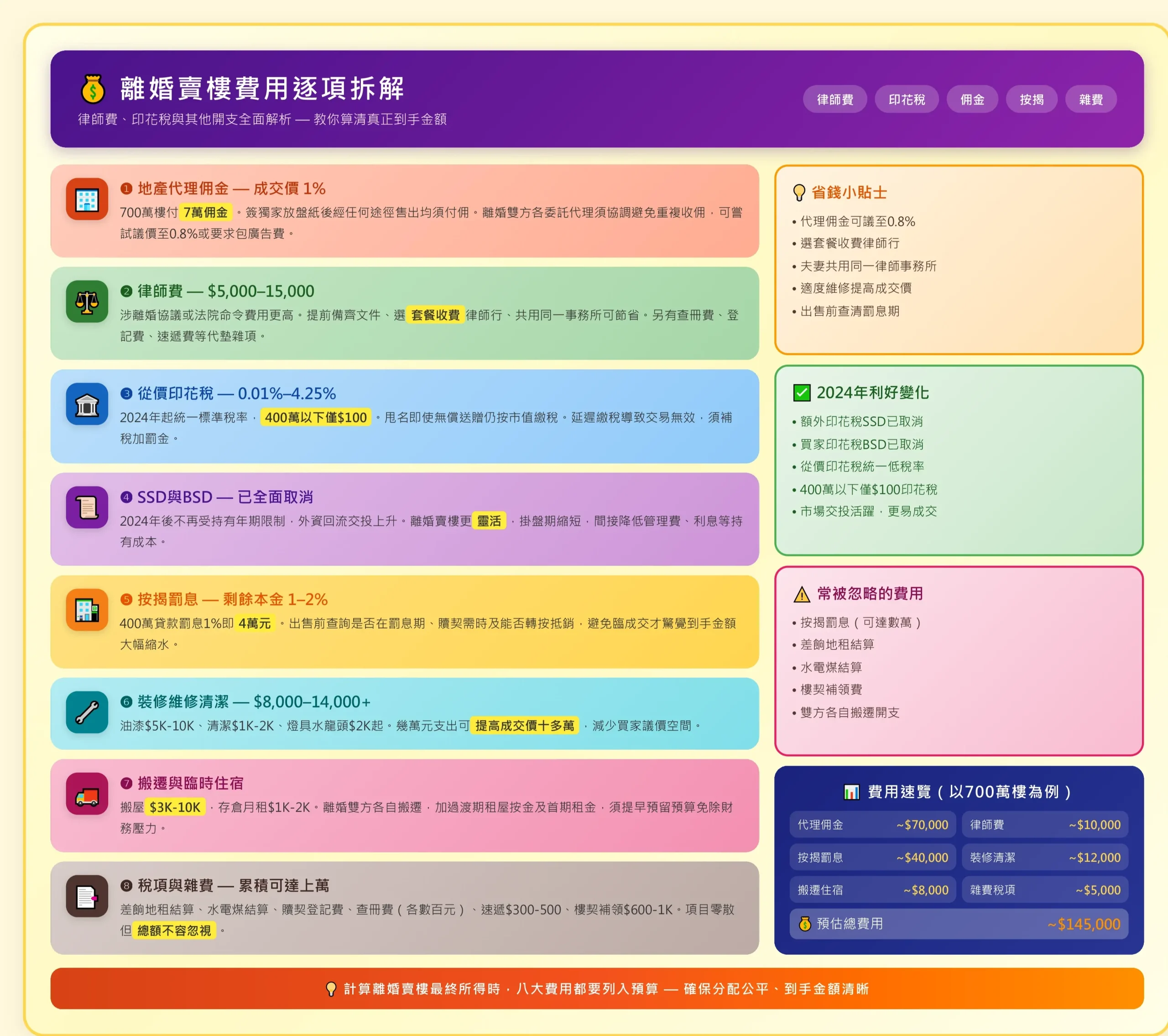Click the money bag icon beside the title

pyautogui.click(x=93, y=89)
